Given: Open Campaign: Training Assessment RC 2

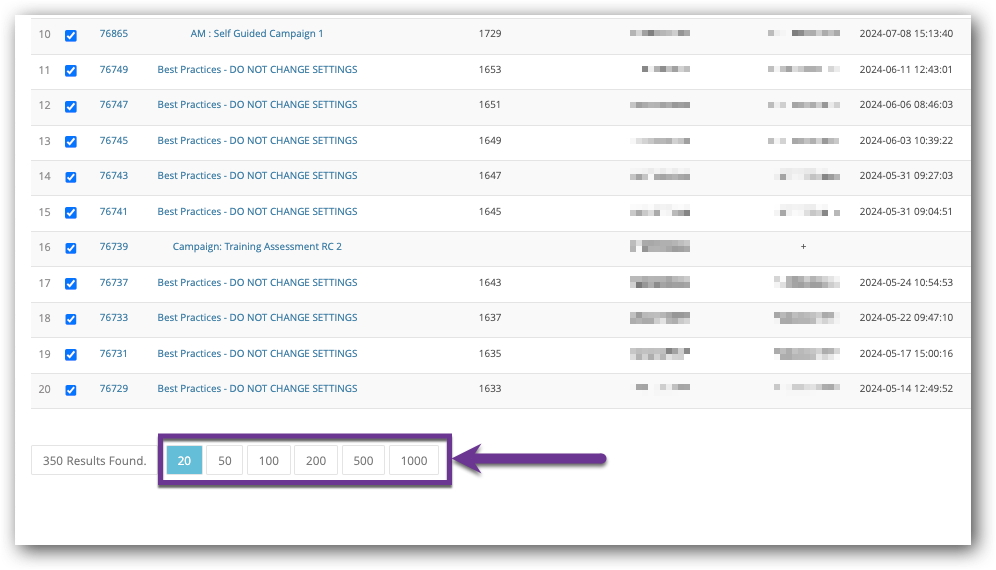Looking at the screenshot, I should [257, 247].
